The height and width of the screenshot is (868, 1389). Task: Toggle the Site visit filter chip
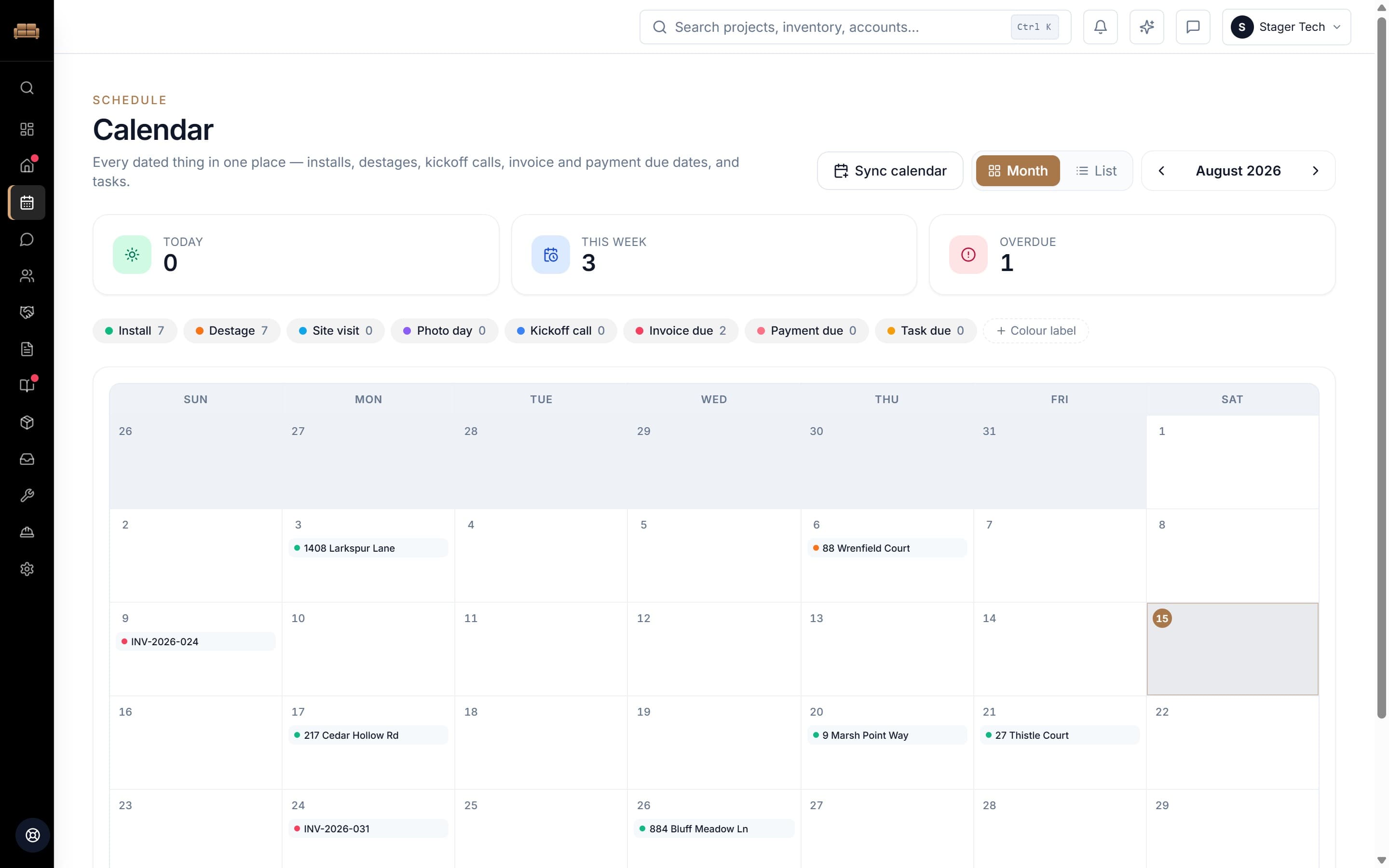[x=336, y=331]
